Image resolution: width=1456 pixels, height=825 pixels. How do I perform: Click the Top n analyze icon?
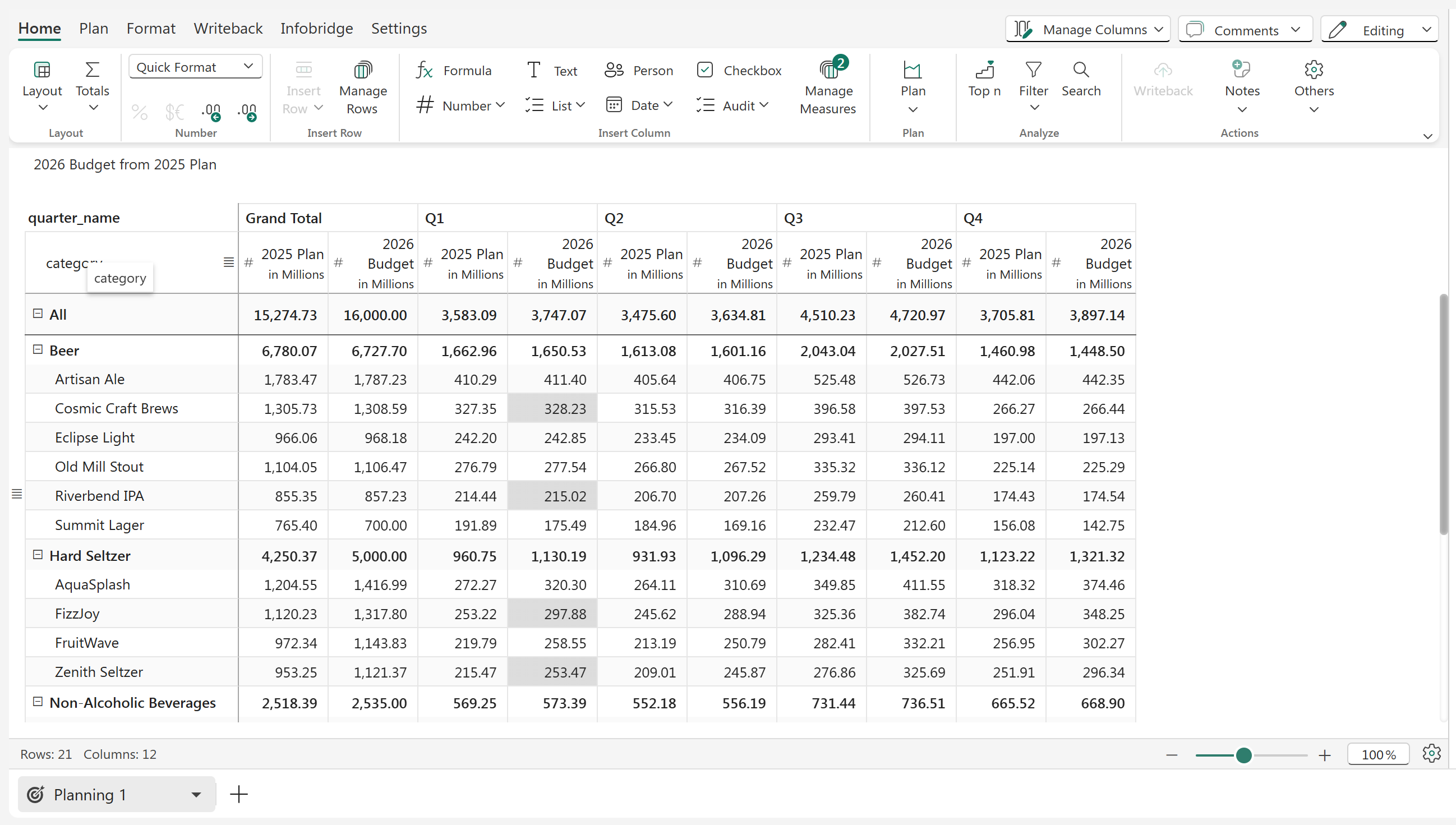(x=984, y=70)
